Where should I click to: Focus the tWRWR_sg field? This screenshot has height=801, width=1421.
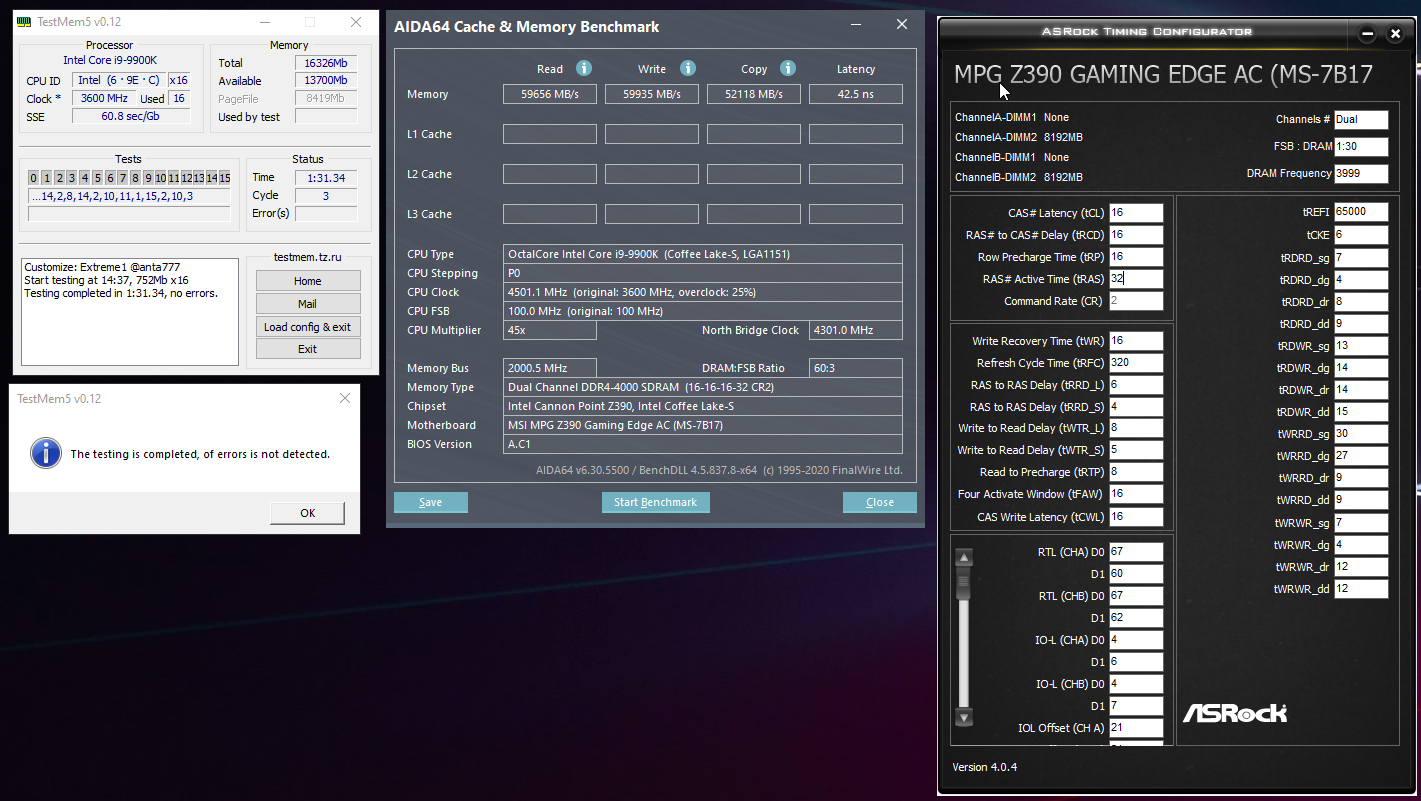[x=1361, y=523]
